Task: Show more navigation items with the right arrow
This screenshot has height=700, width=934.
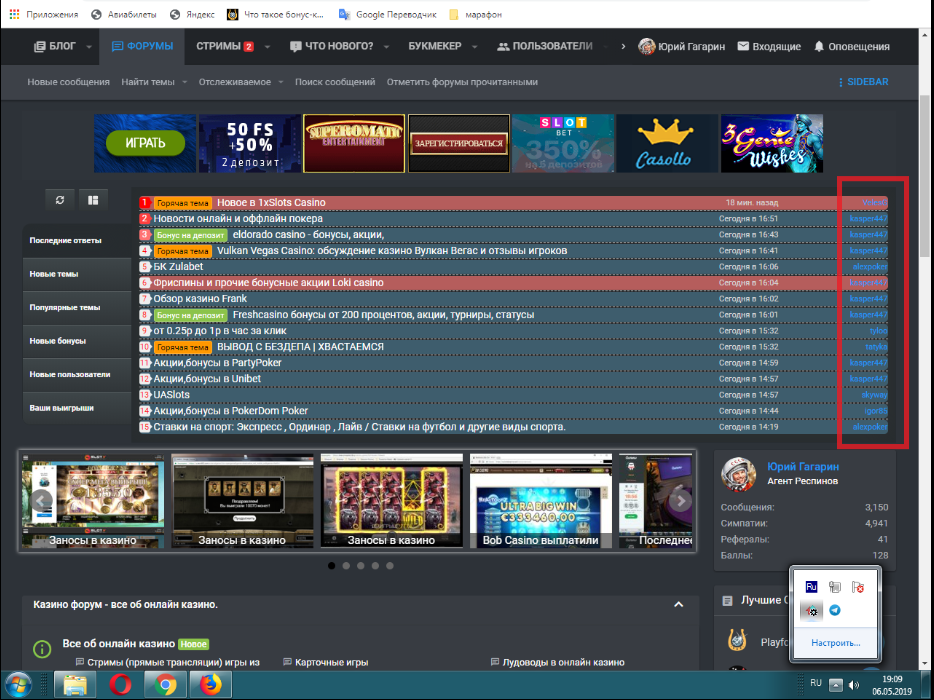Action: point(623,46)
